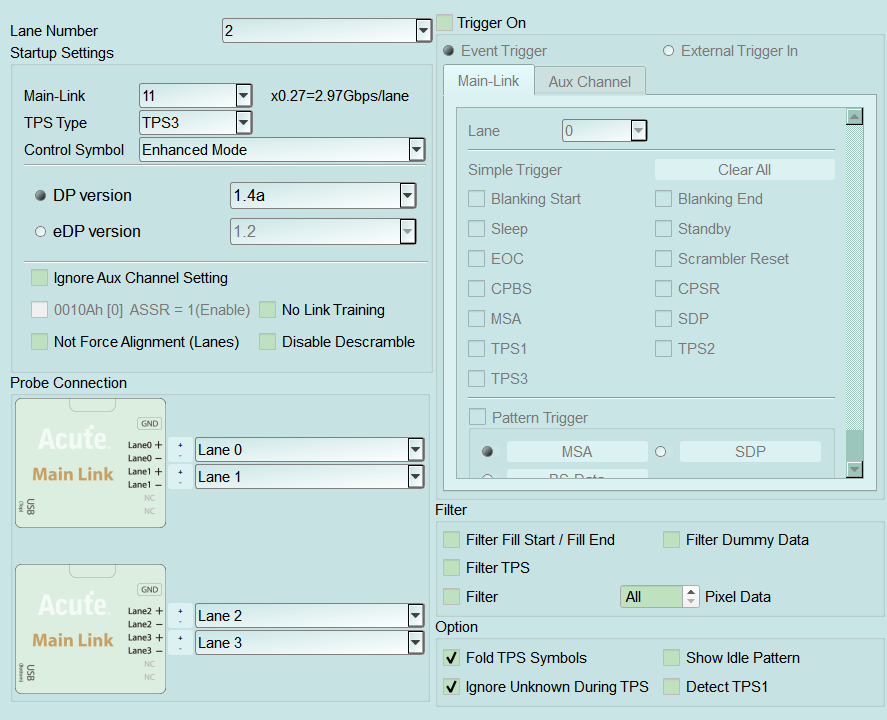Open the Lane 2 probe dropdown
The image size is (887, 720).
pos(416,616)
